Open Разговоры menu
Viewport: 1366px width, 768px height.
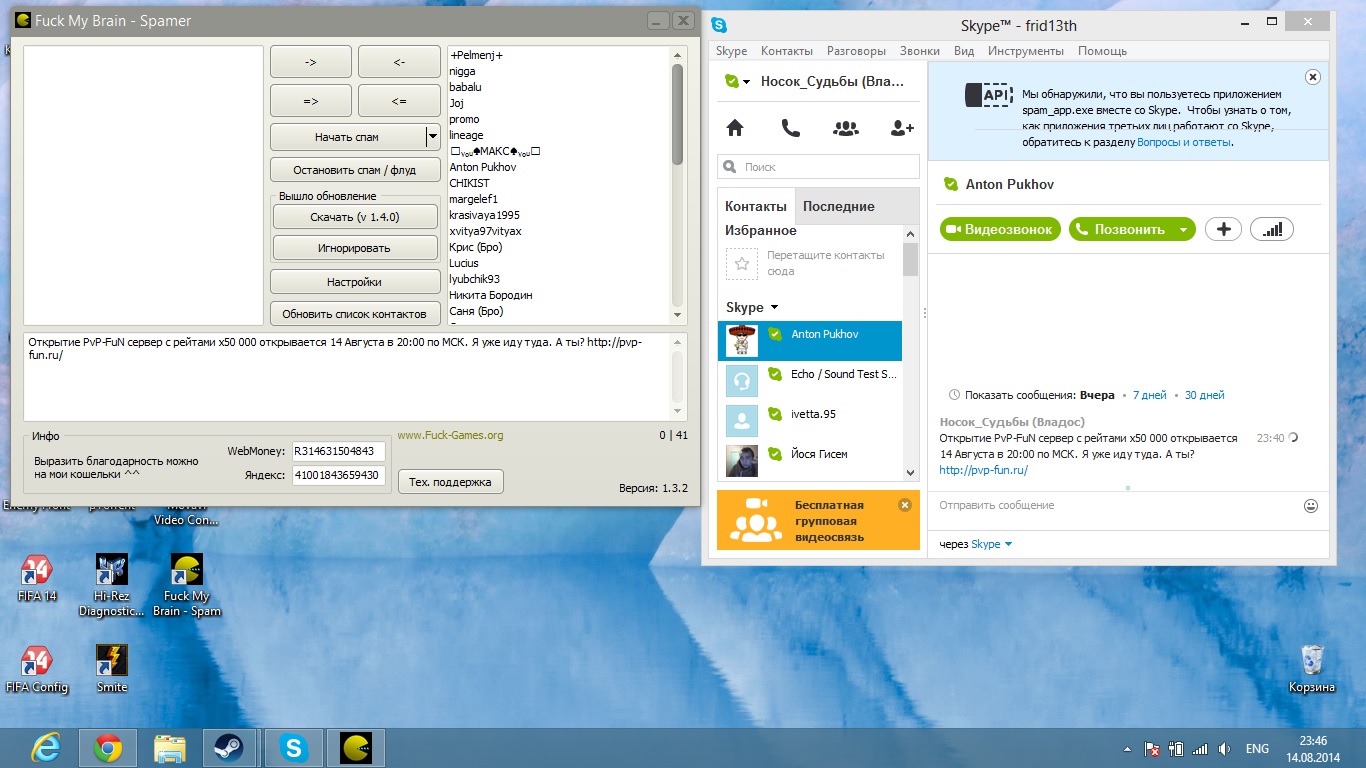pyautogui.click(x=856, y=51)
